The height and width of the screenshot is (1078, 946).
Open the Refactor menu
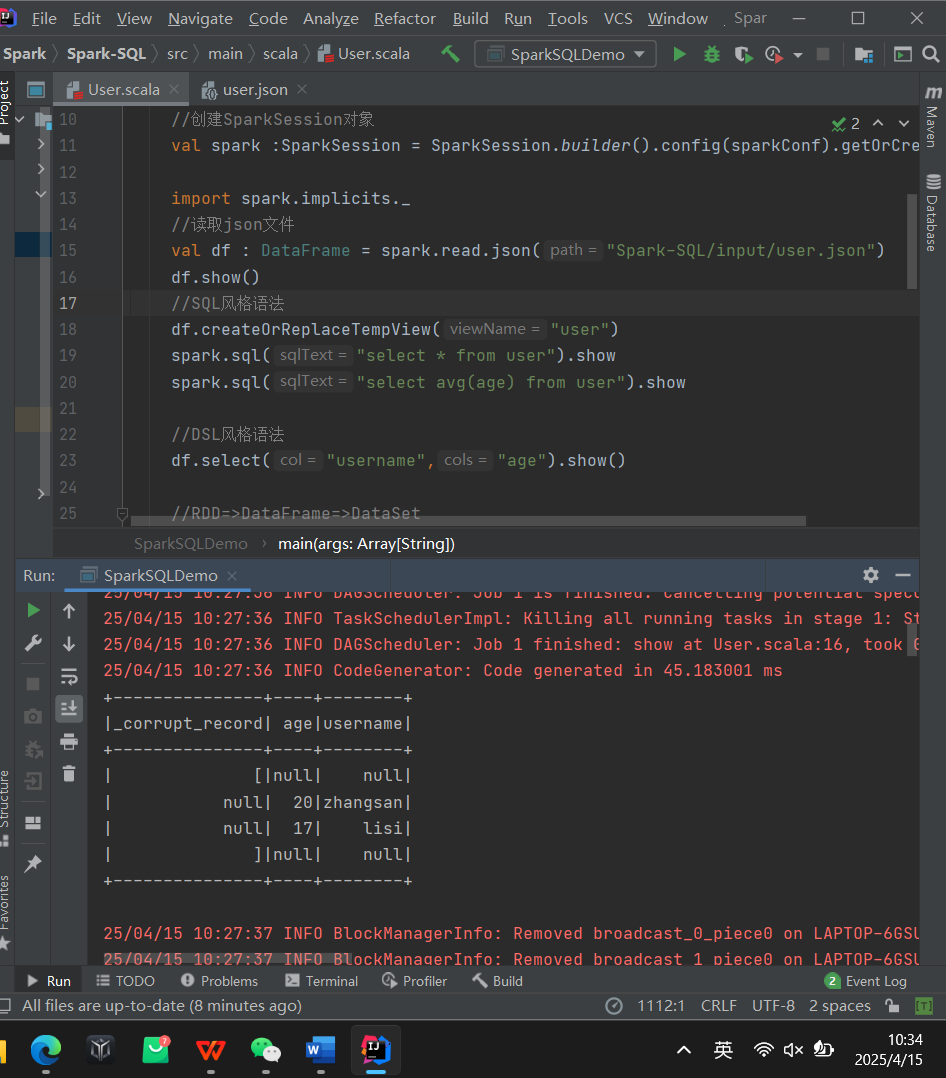[x=404, y=19]
